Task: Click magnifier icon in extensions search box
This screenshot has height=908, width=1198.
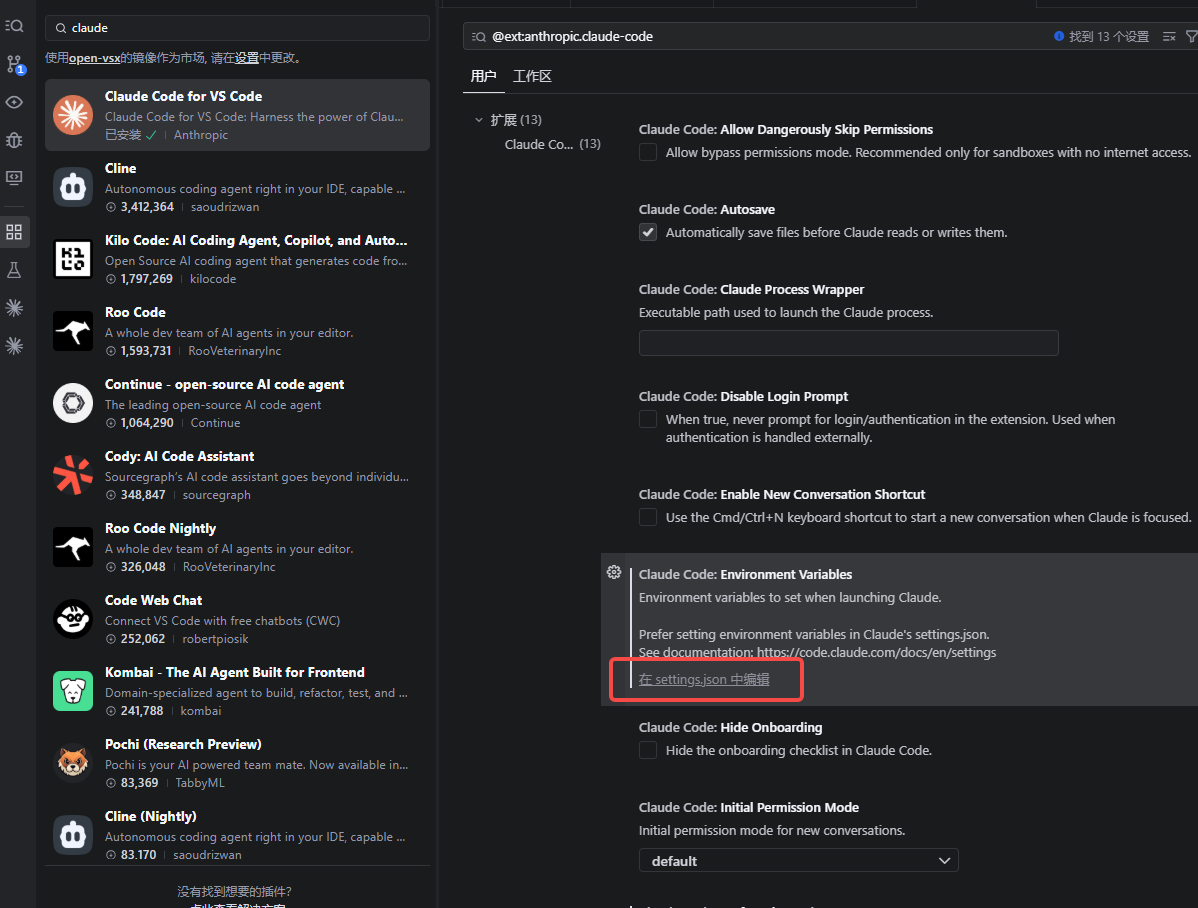Action: point(60,28)
